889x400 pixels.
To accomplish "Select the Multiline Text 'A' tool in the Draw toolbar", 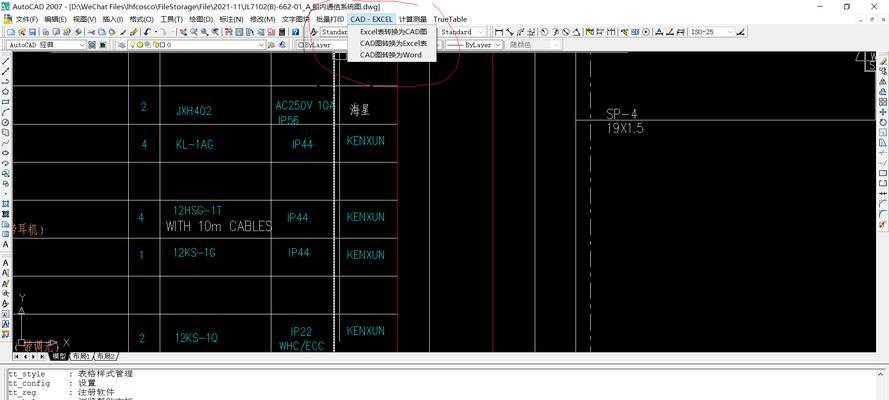I will [6, 244].
